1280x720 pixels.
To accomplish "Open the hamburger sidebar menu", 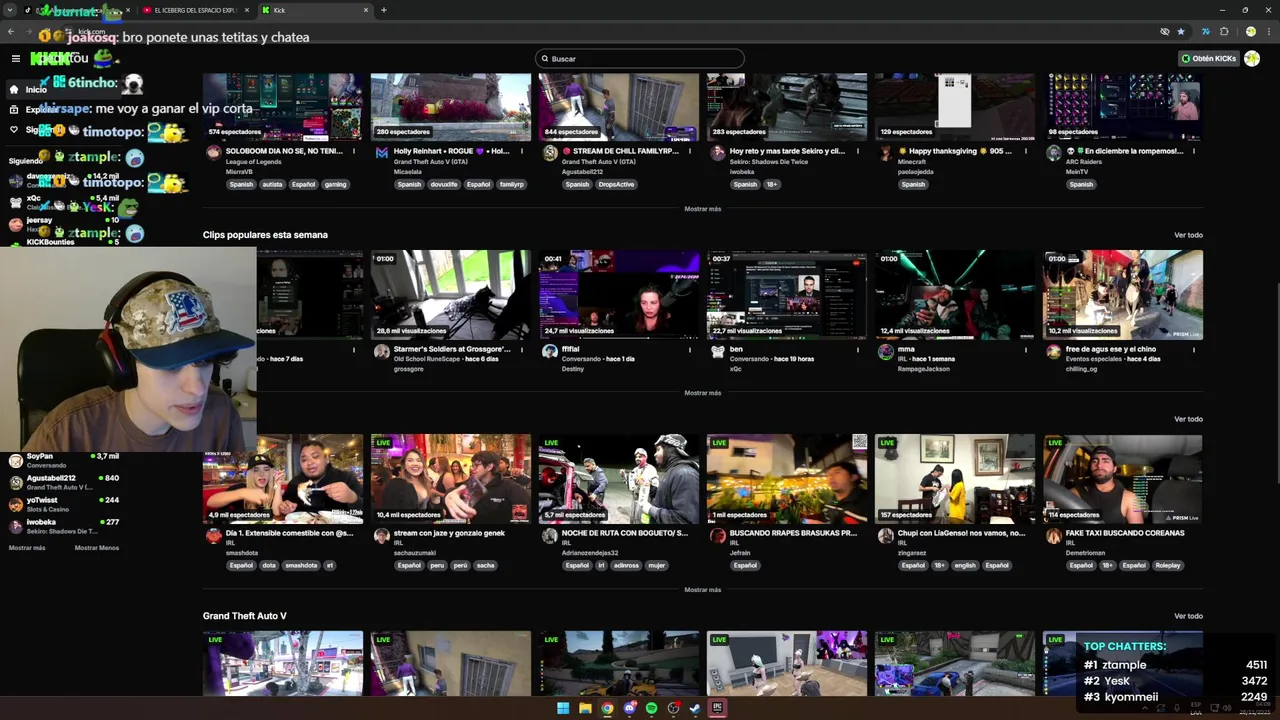I will pyautogui.click(x=15, y=59).
